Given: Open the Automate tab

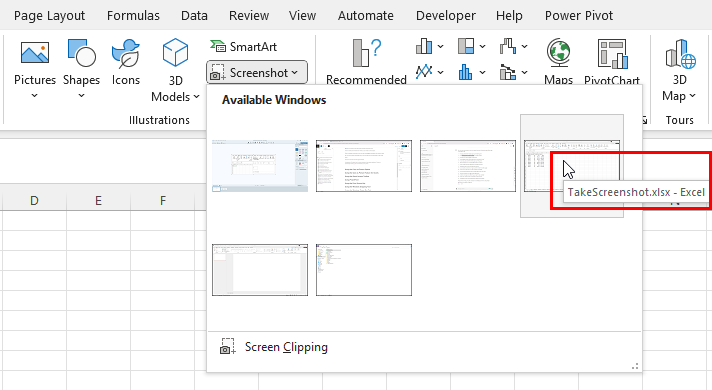Looking at the screenshot, I should pyautogui.click(x=366, y=15).
